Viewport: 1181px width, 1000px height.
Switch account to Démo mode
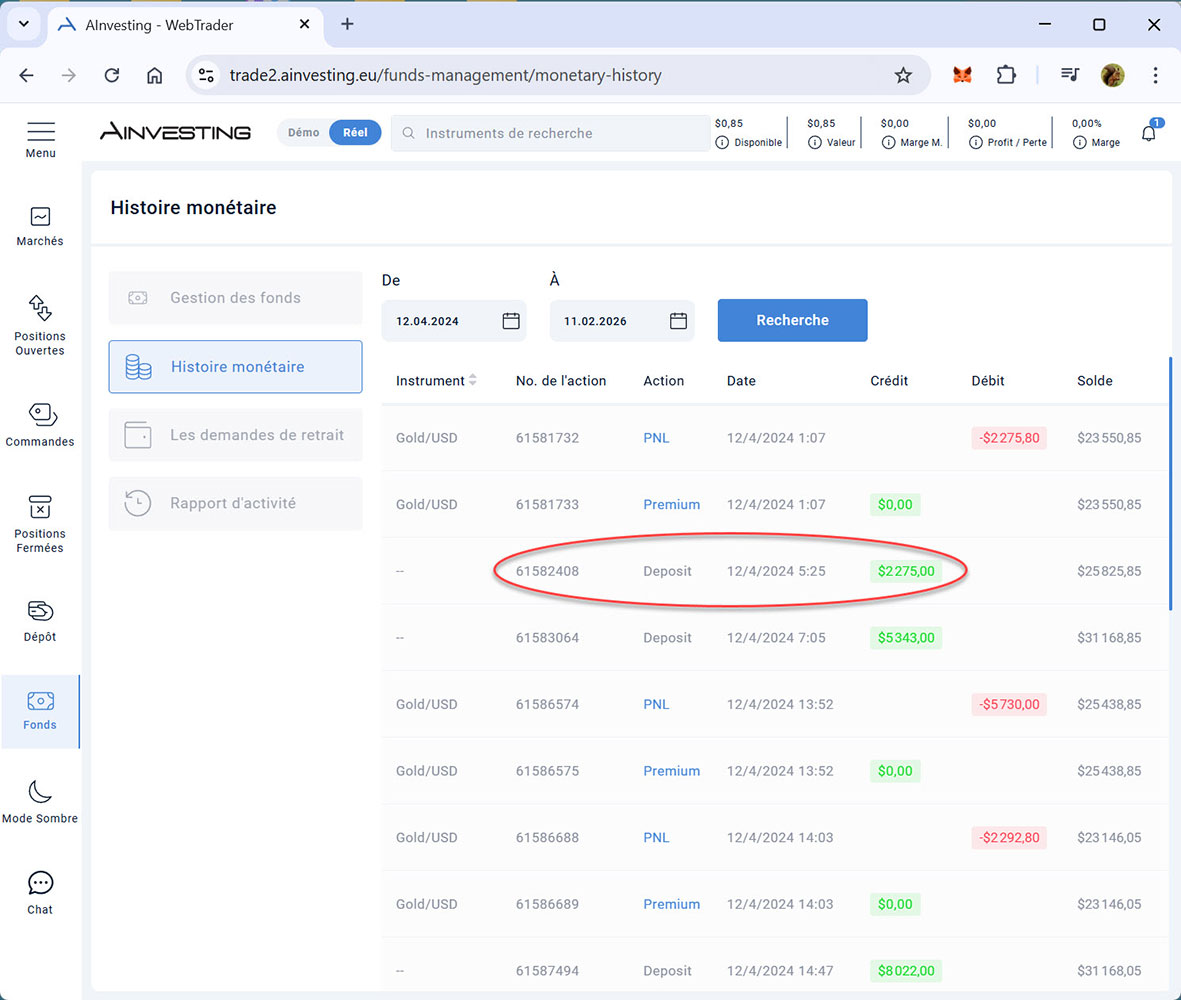(x=304, y=133)
